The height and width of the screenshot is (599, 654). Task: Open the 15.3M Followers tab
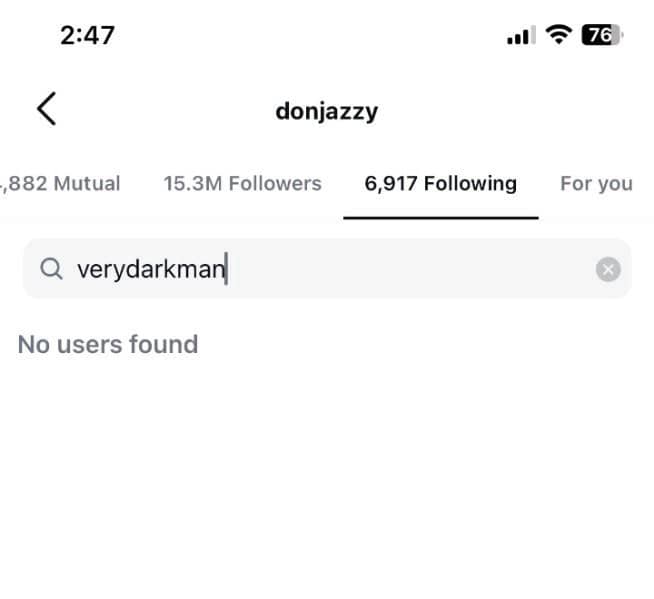pyautogui.click(x=242, y=184)
